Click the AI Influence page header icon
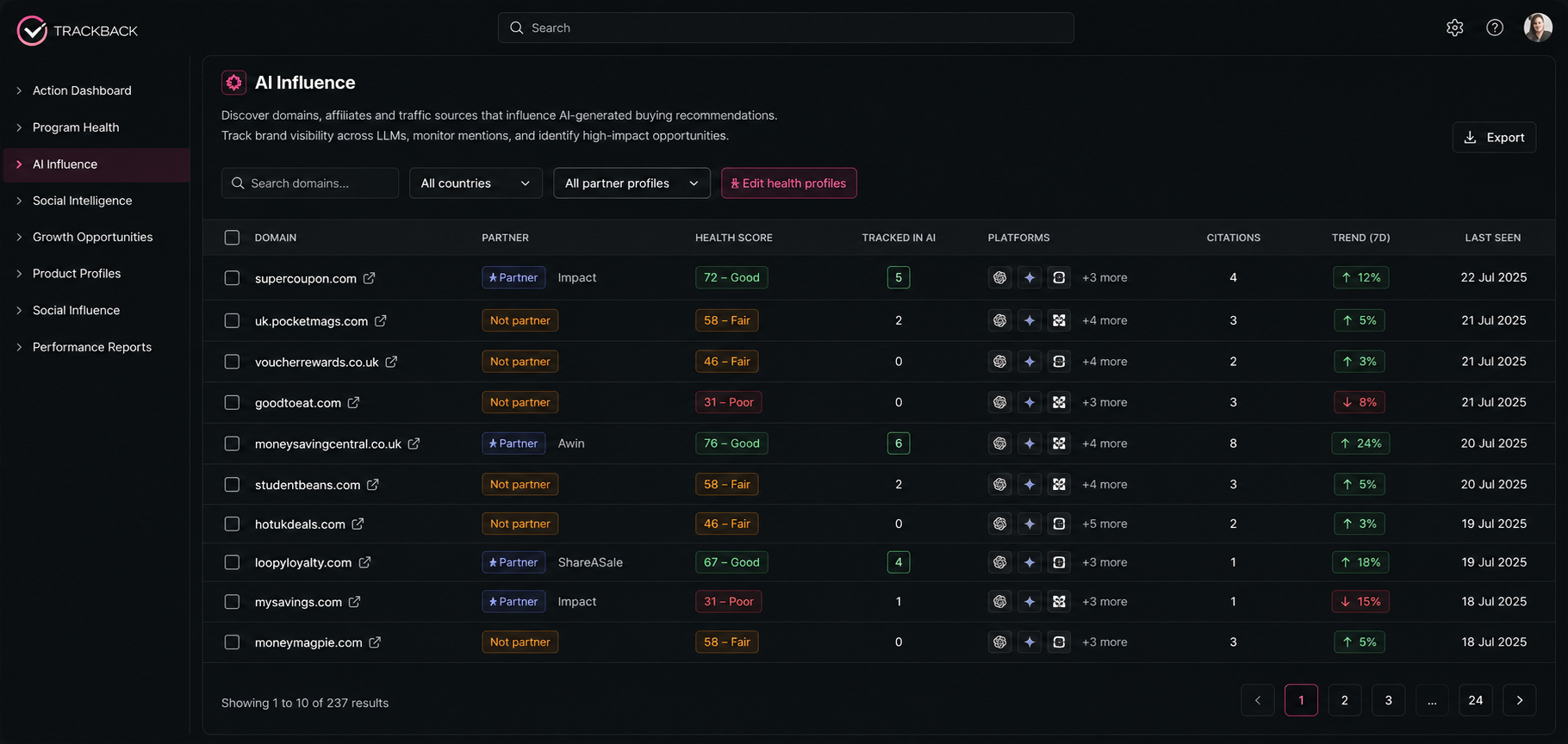 233,83
